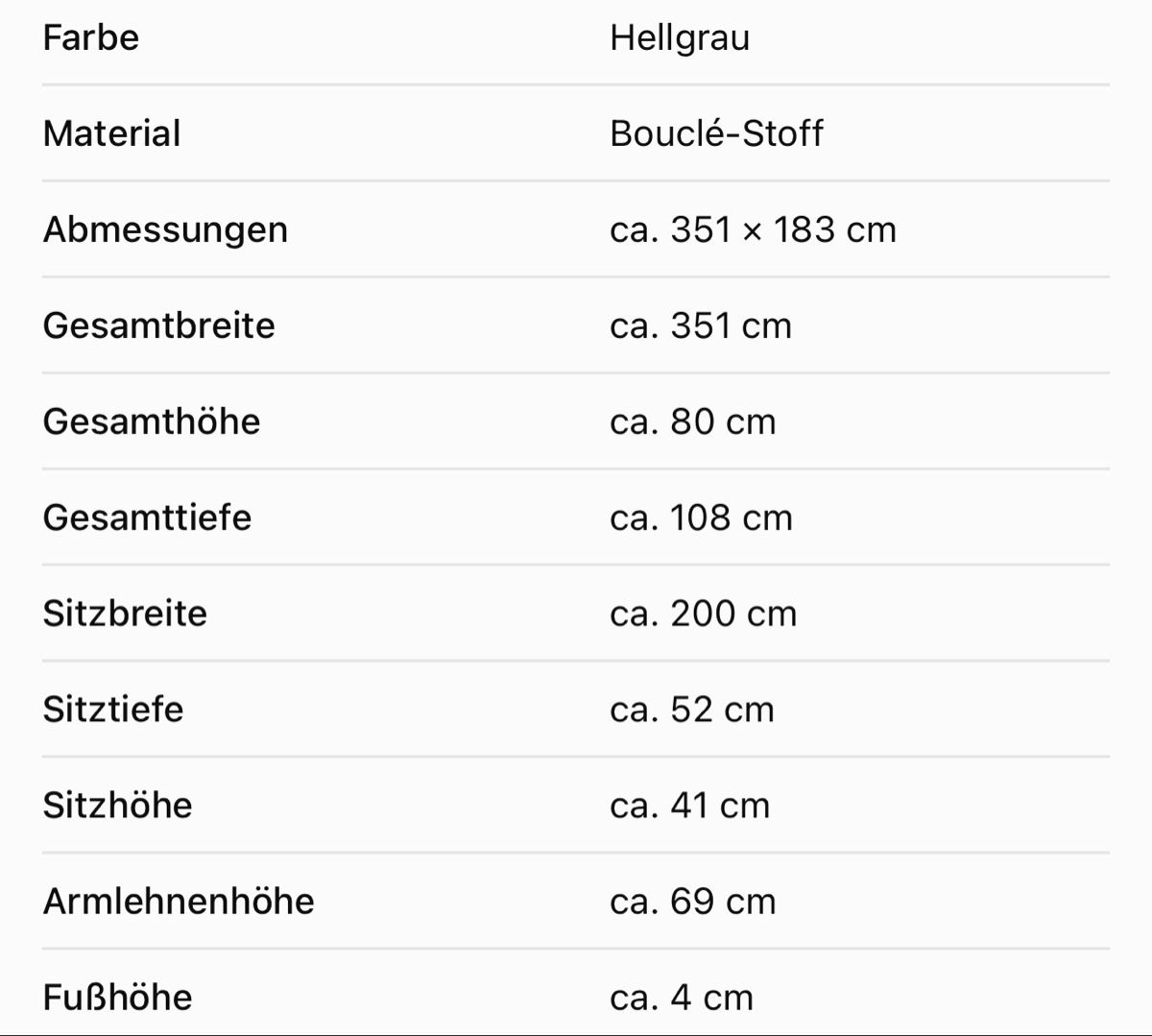The width and height of the screenshot is (1152, 1036).
Task: Select the Bouclé-Stoff material value
Action: tap(716, 133)
